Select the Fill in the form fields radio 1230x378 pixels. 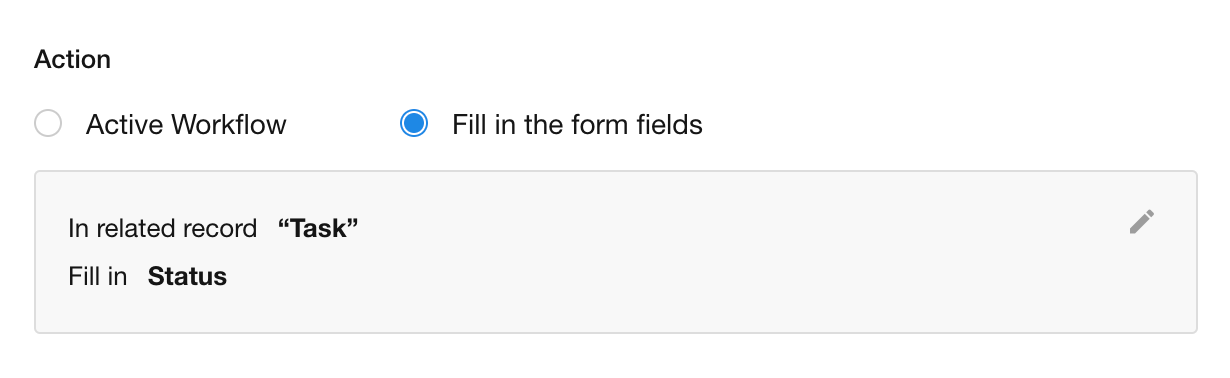point(414,124)
